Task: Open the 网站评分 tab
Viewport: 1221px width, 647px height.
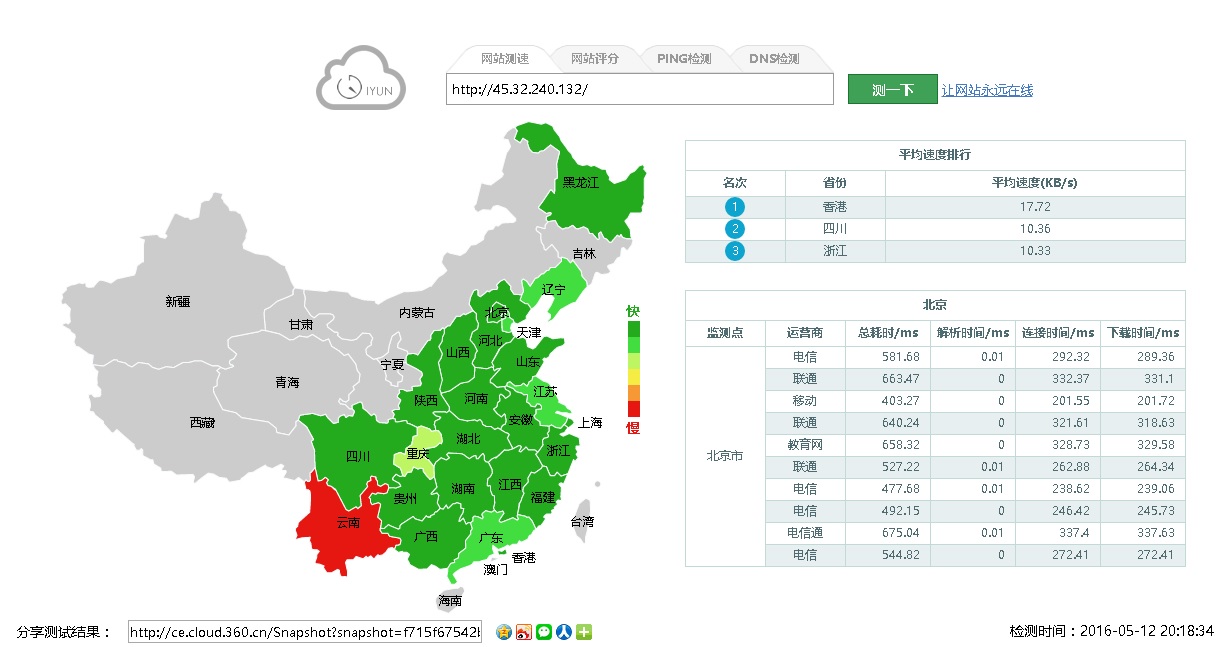Action: [594, 59]
